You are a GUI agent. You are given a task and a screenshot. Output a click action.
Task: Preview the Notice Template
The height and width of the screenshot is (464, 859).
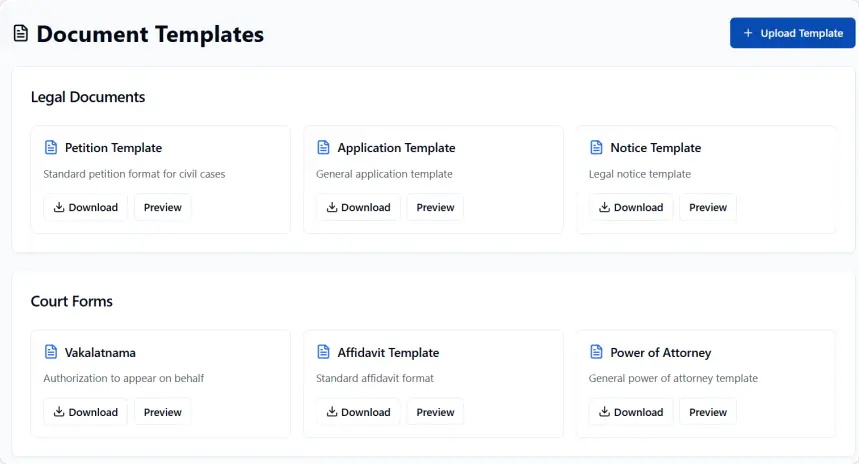click(x=708, y=208)
